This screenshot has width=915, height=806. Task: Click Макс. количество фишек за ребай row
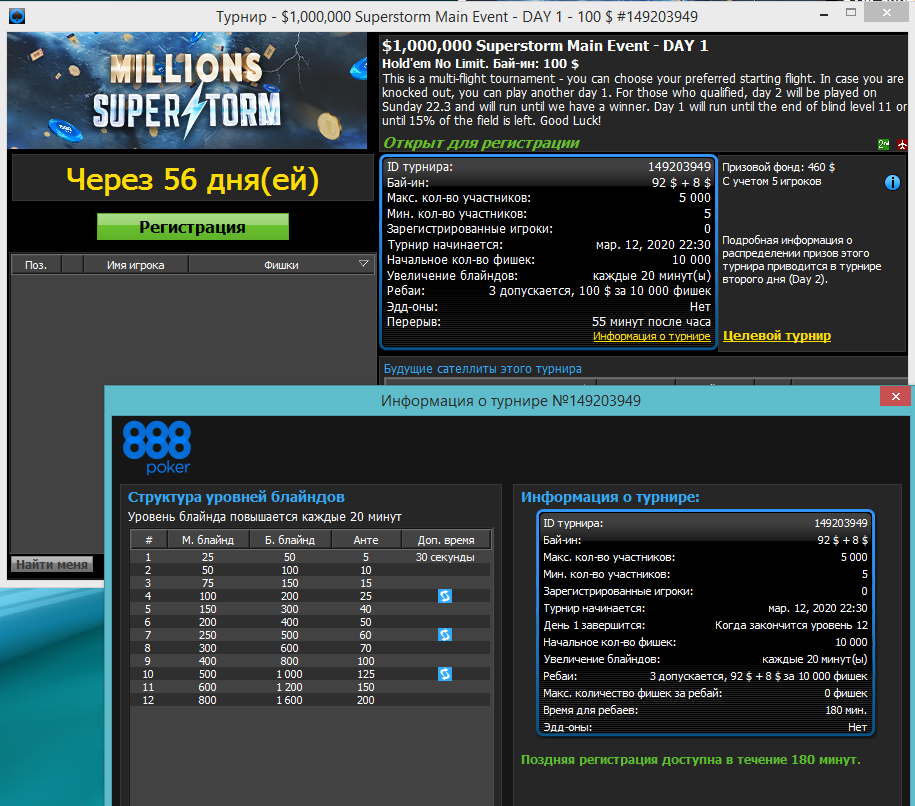click(705, 693)
